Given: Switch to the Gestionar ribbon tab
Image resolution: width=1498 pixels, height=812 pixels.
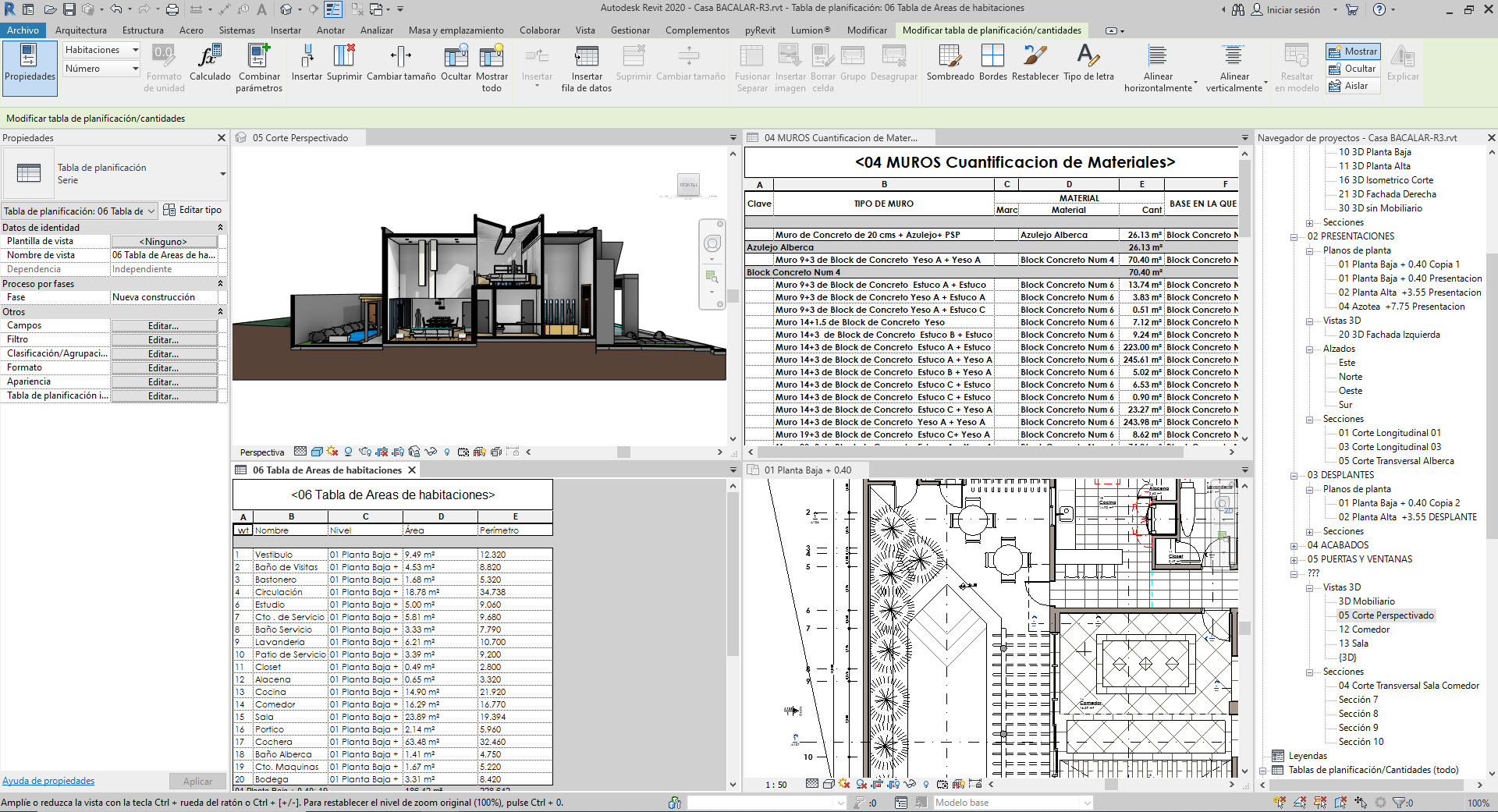Looking at the screenshot, I should (630, 30).
